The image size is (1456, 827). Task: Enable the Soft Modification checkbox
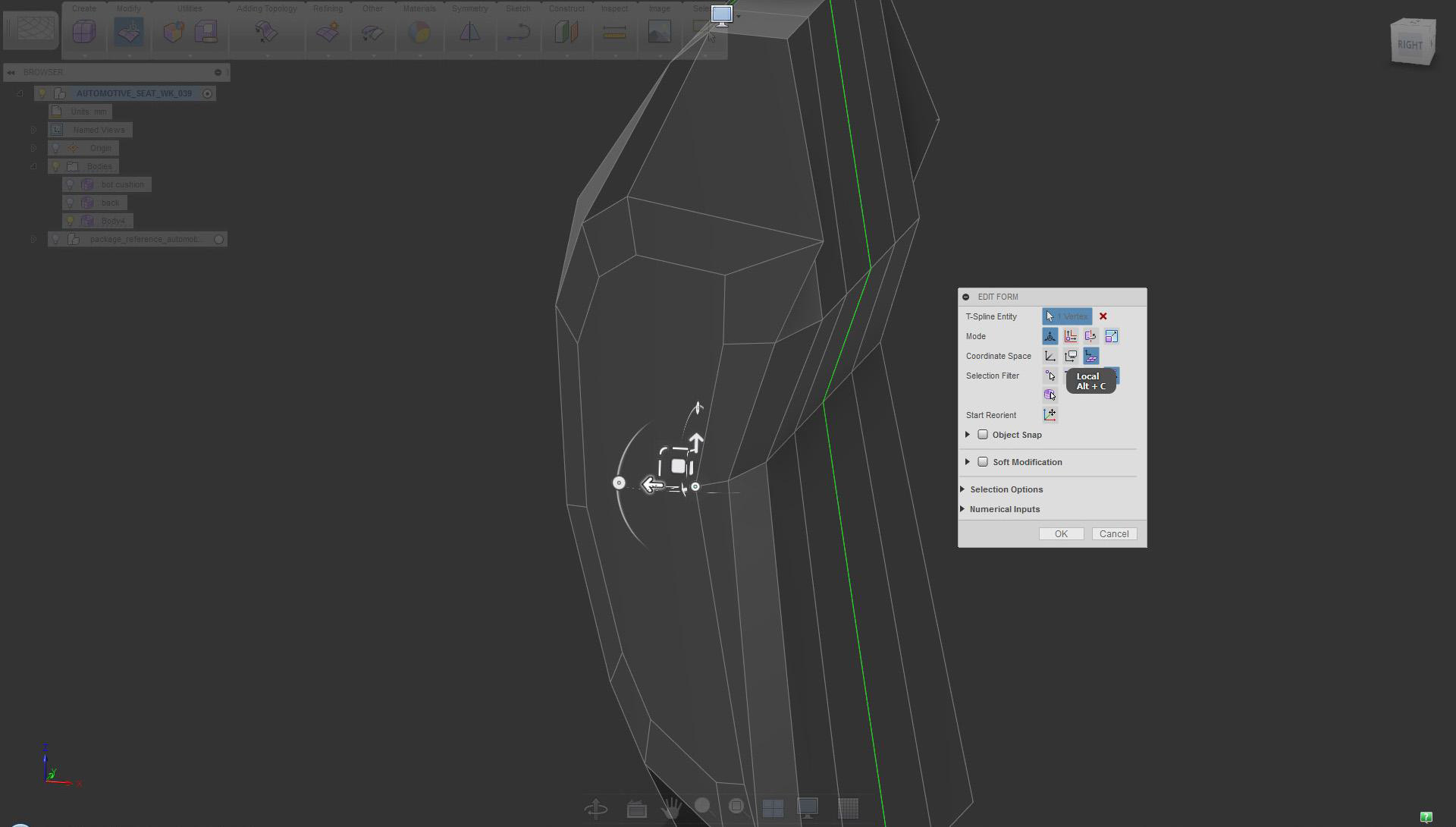tap(983, 462)
